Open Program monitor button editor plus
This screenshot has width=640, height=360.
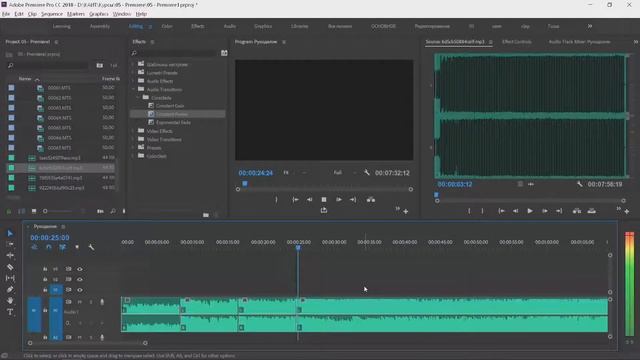[406, 211]
